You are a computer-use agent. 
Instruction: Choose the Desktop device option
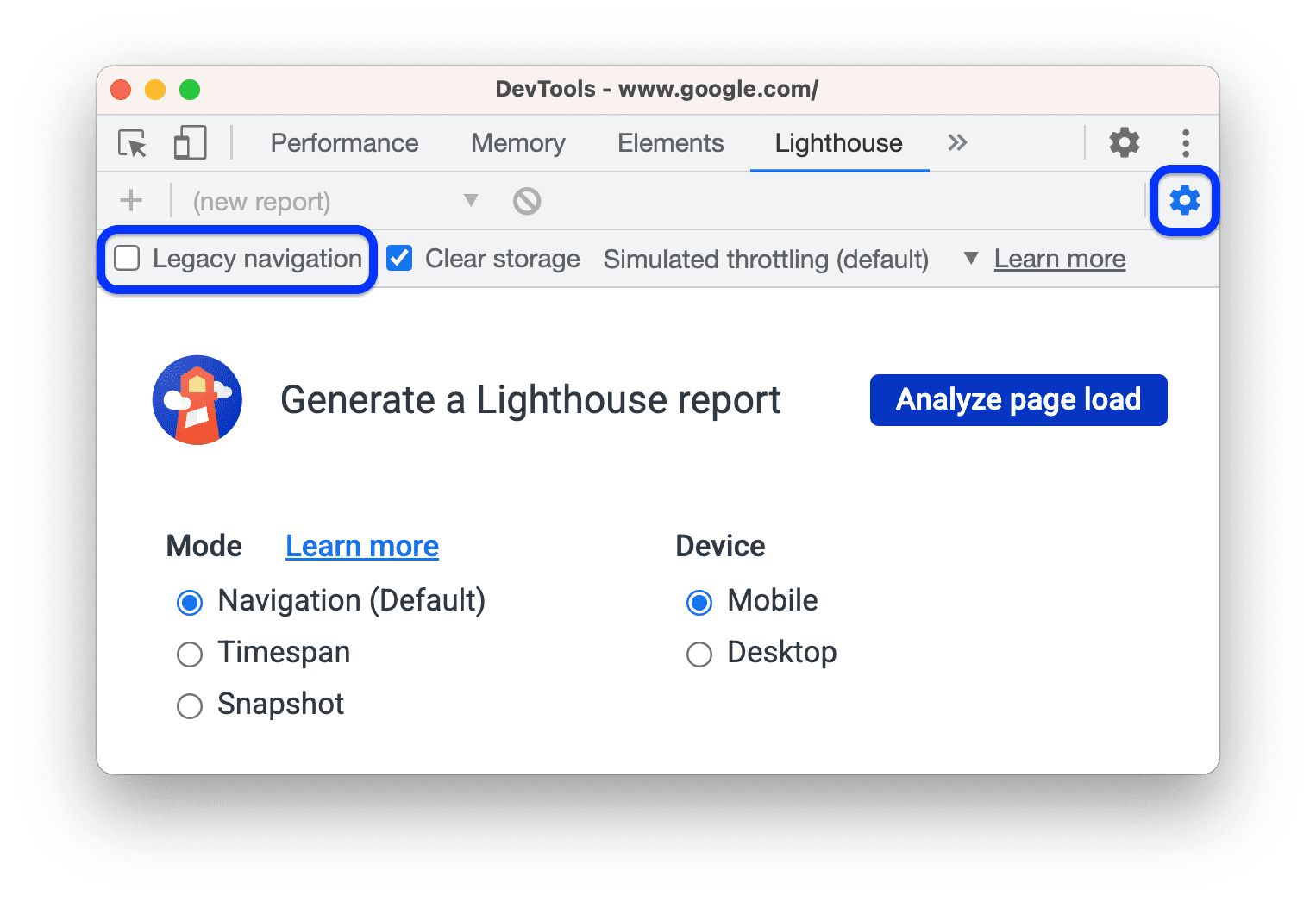pyautogui.click(x=699, y=654)
